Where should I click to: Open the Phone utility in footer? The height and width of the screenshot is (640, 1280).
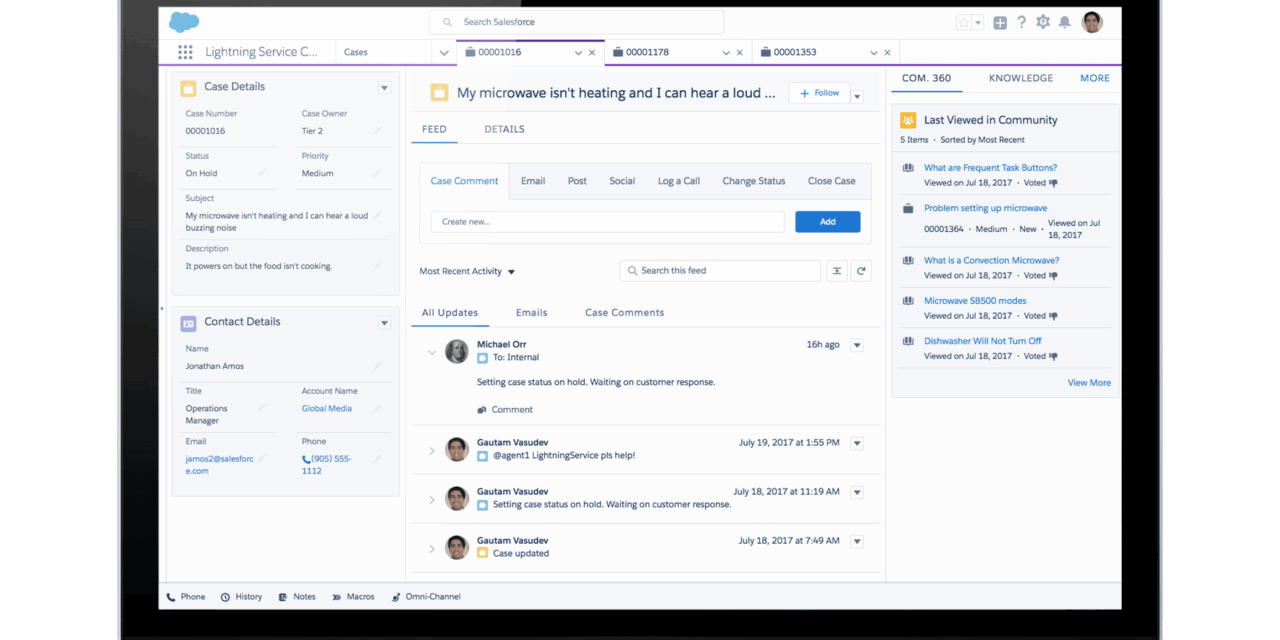(186, 597)
